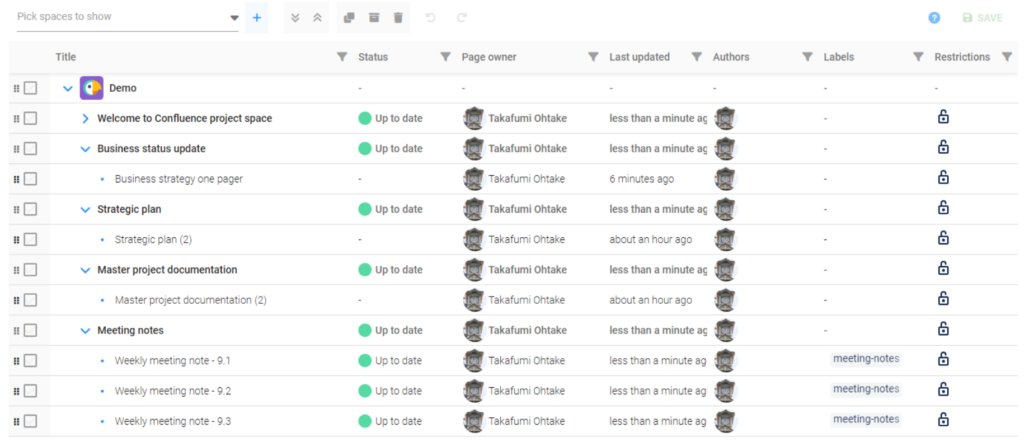Click meeting-notes label on note 9.2
Image resolution: width=1024 pixels, height=442 pixels.
point(866,389)
